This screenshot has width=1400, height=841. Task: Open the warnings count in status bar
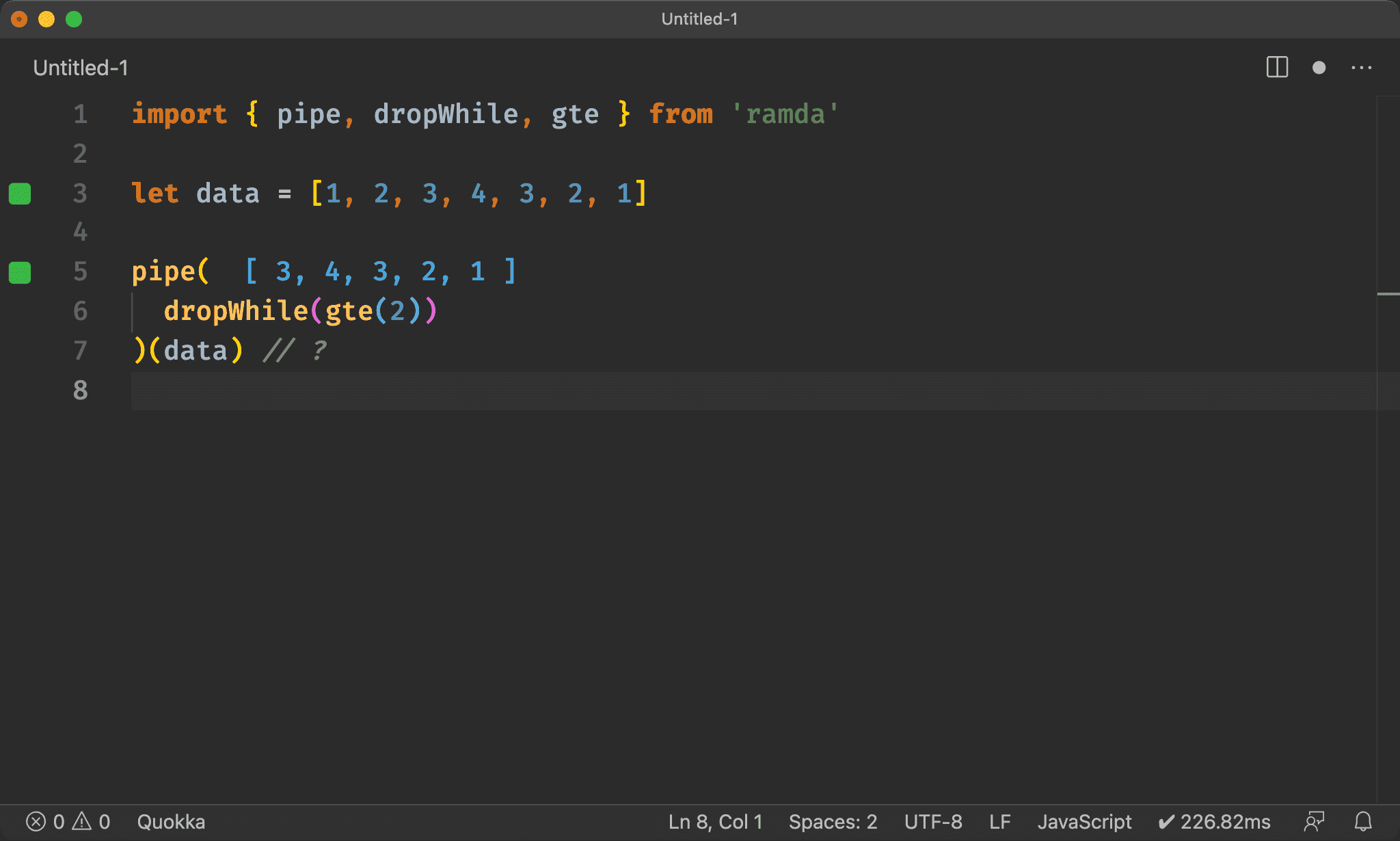coord(92,821)
